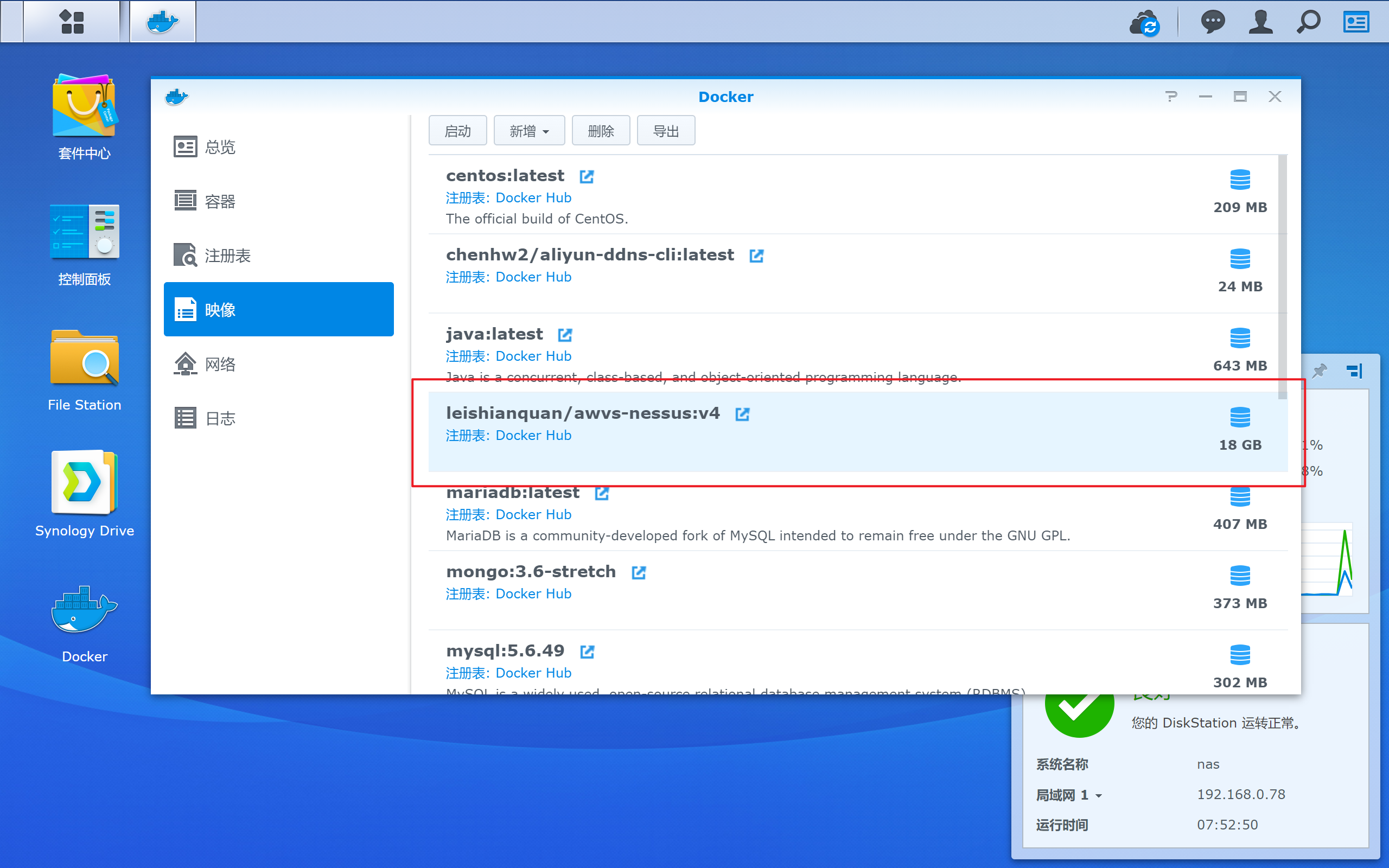Click the Docker window help question mark
This screenshot has height=868, width=1389.
[1171, 97]
